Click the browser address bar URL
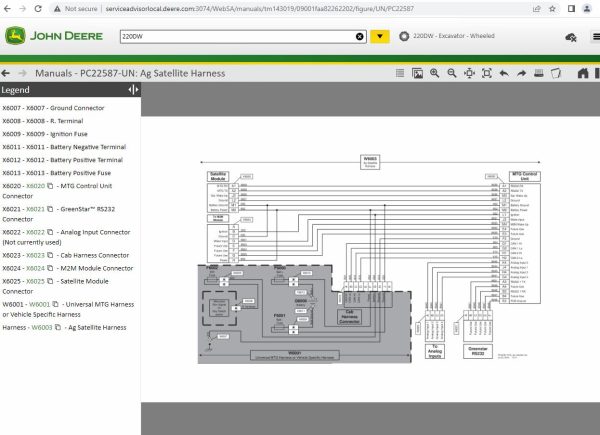 [259, 8]
